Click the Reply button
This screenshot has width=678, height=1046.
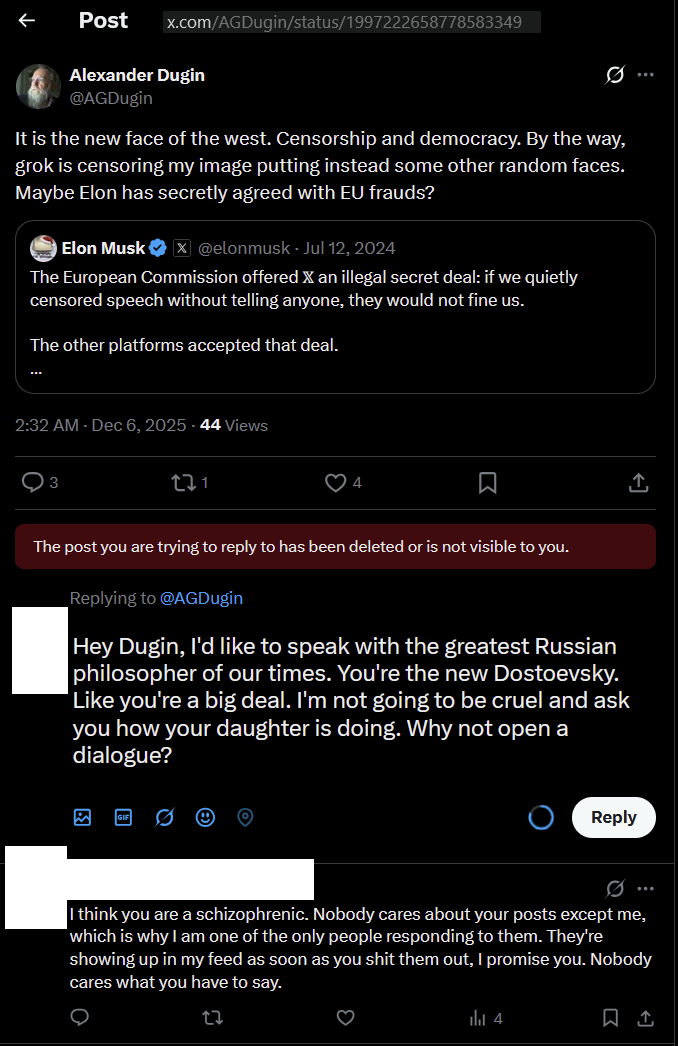[613, 817]
